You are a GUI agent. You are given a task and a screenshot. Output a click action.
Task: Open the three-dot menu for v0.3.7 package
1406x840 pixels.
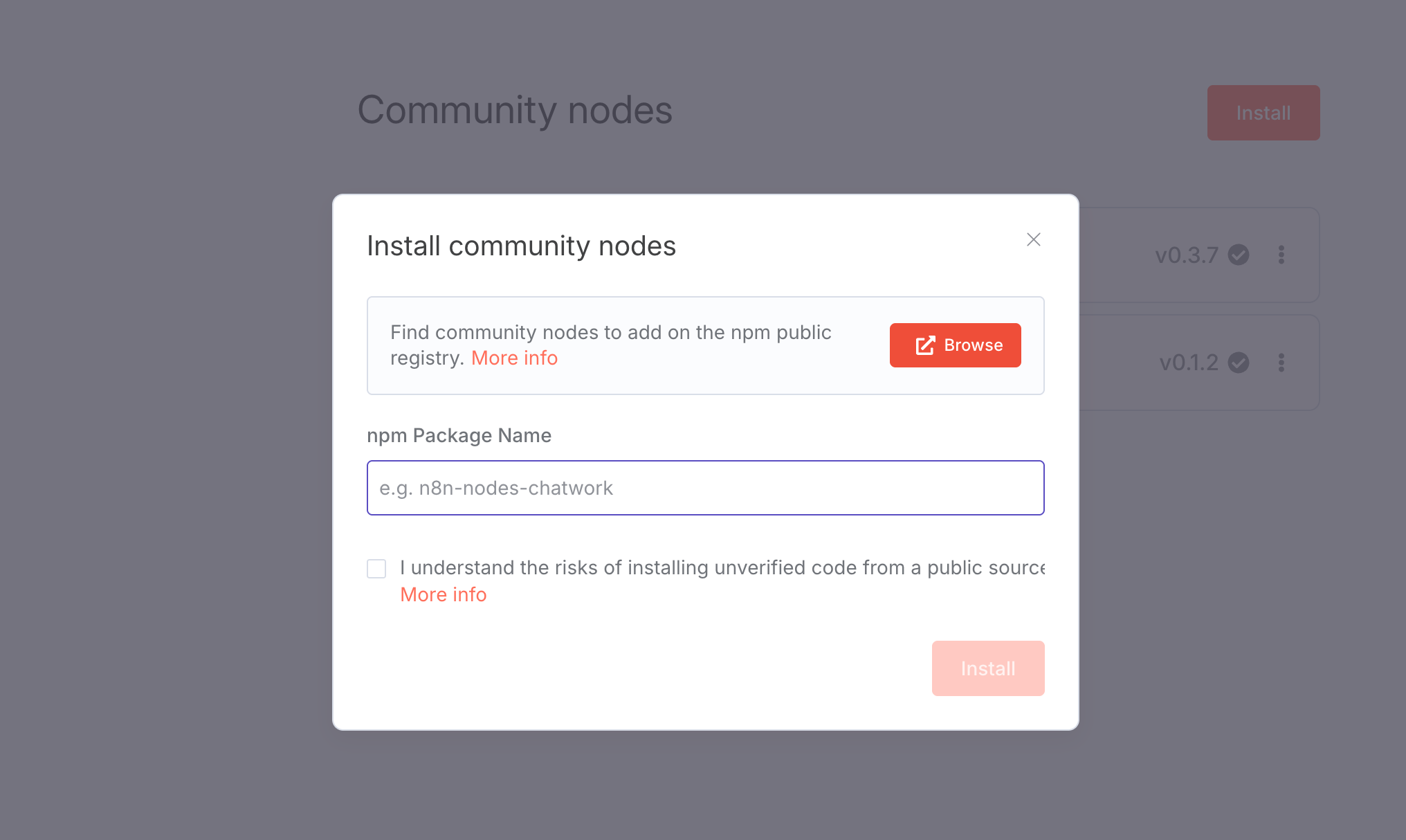tap(1281, 255)
